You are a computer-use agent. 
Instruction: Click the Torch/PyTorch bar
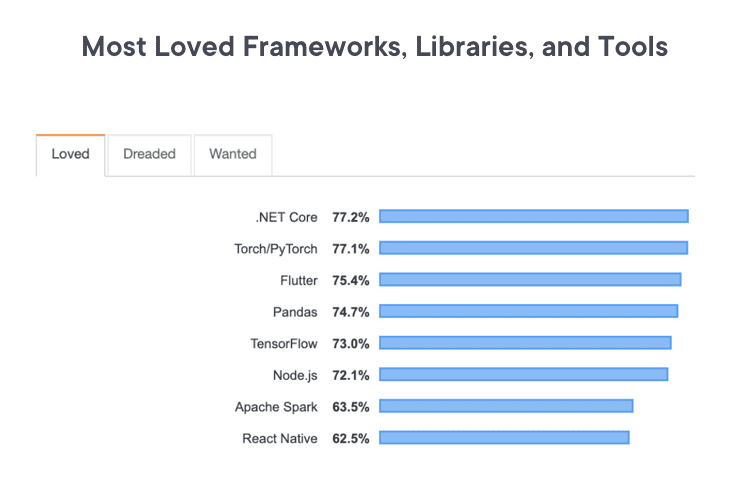pyautogui.click(x=533, y=248)
